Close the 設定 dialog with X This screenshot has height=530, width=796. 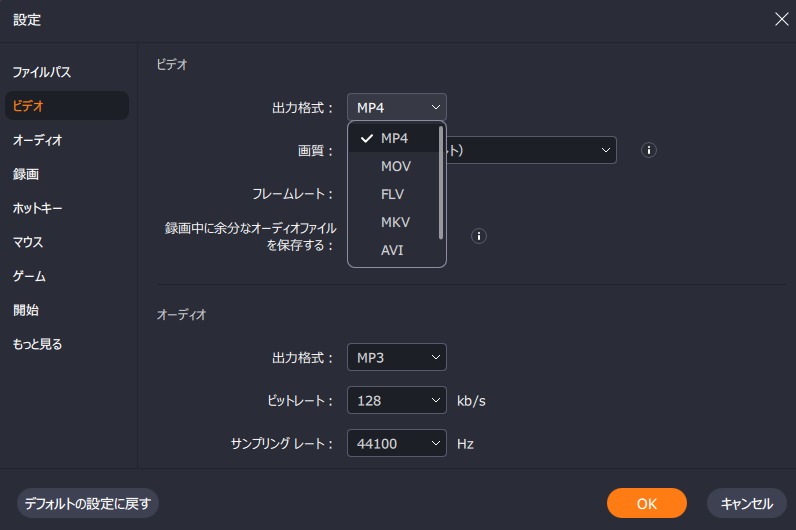coord(781,19)
